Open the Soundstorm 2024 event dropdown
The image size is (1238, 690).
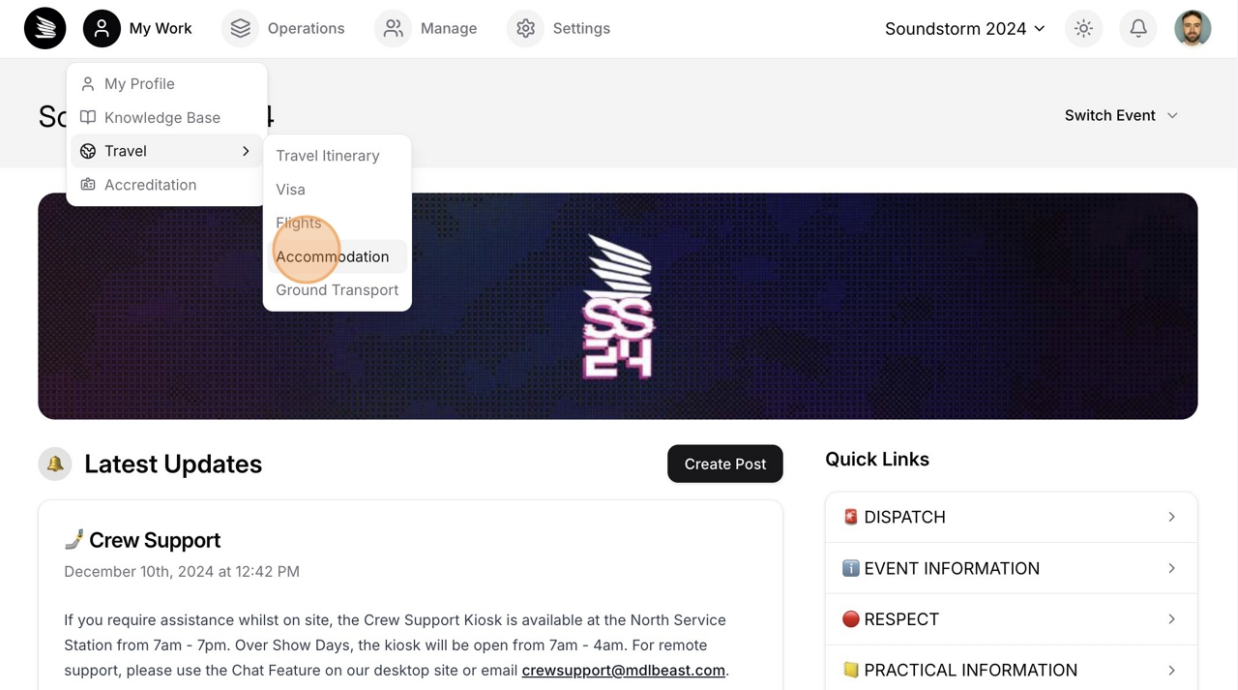click(x=964, y=29)
